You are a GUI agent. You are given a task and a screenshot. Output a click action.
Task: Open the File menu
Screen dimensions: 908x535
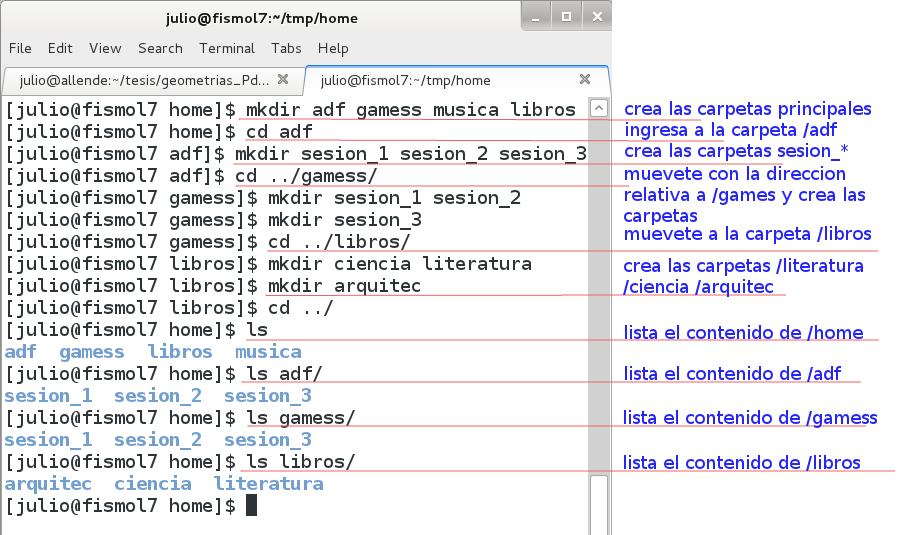pos(20,48)
